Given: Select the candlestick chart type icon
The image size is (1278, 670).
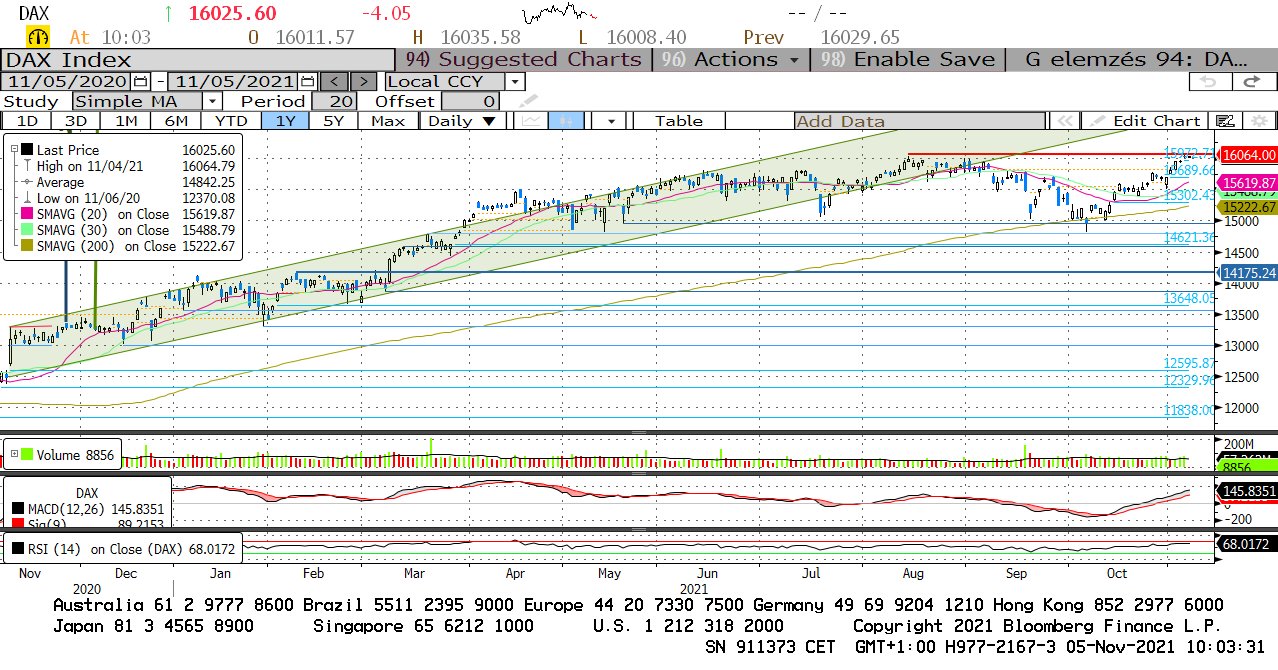Looking at the screenshot, I should (x=565, y=121).
